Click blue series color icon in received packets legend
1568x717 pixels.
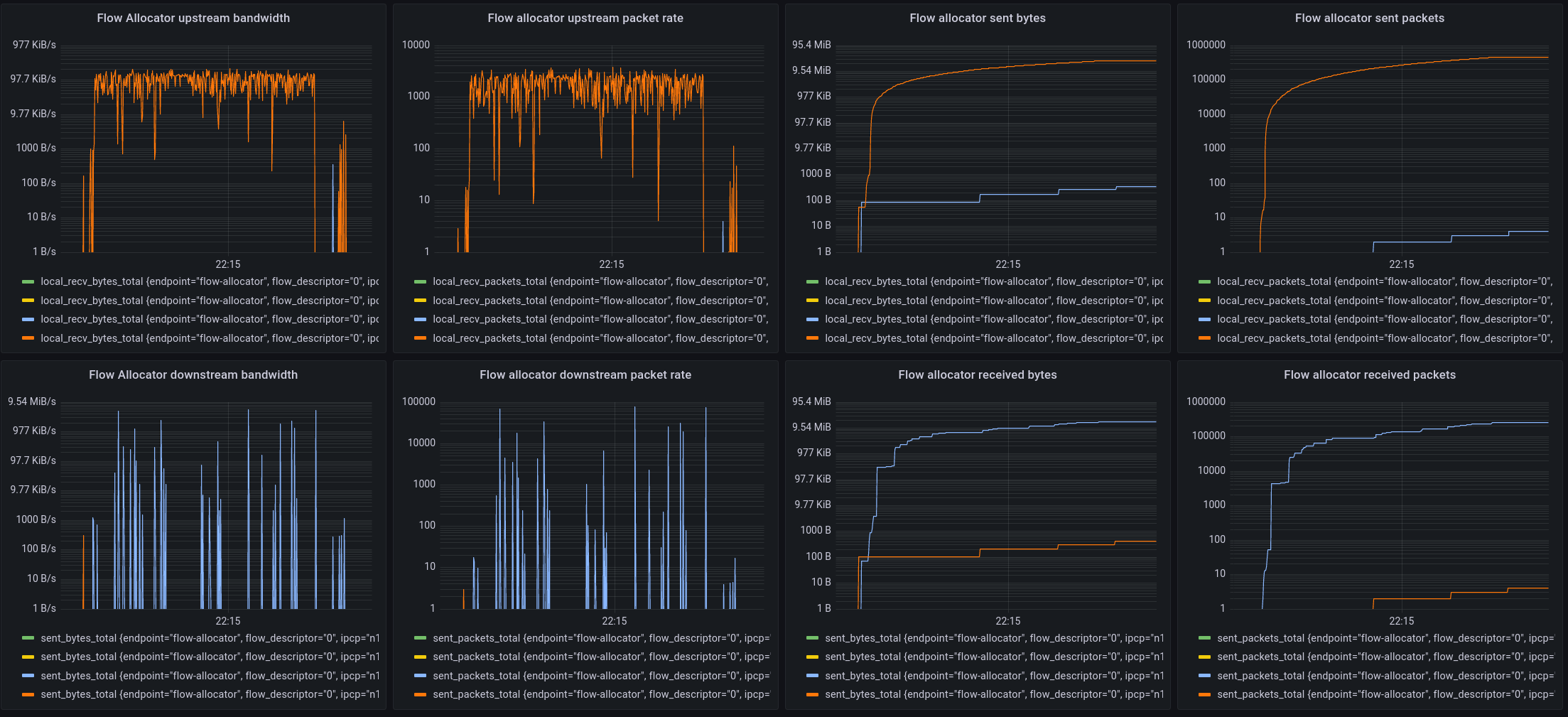(1205, 676)
